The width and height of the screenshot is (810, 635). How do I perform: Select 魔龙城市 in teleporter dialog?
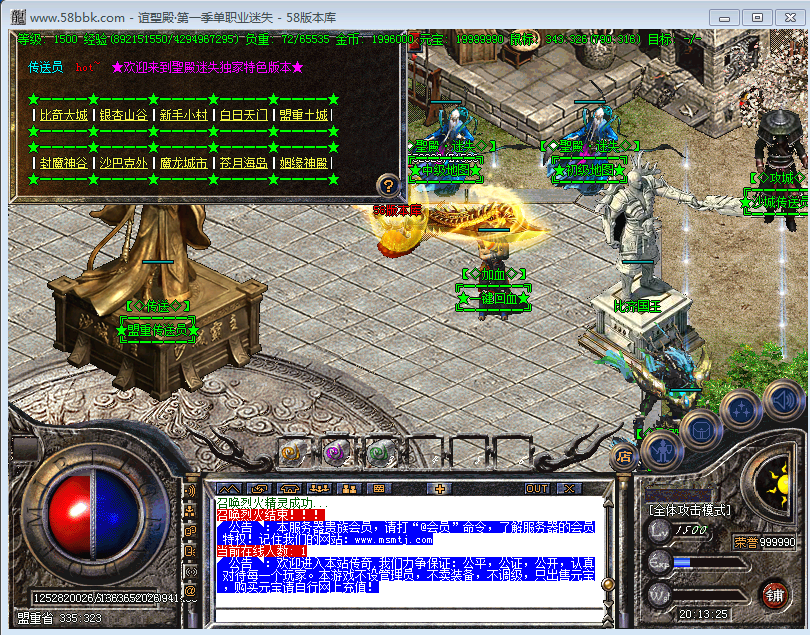tap(183, 163)
